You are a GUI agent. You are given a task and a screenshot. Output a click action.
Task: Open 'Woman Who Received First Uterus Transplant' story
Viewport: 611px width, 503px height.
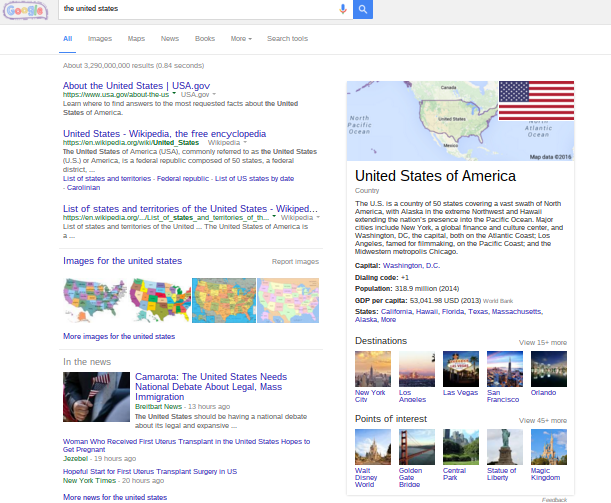[186, 445]
